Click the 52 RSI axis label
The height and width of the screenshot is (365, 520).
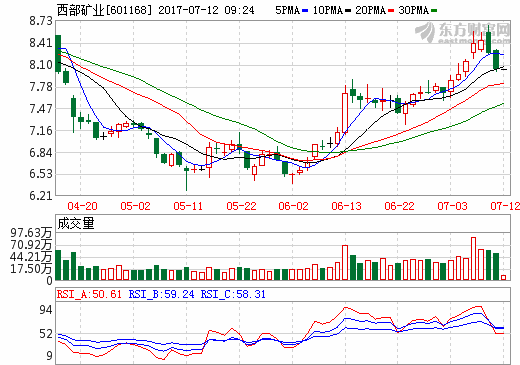tap(46, 334)
